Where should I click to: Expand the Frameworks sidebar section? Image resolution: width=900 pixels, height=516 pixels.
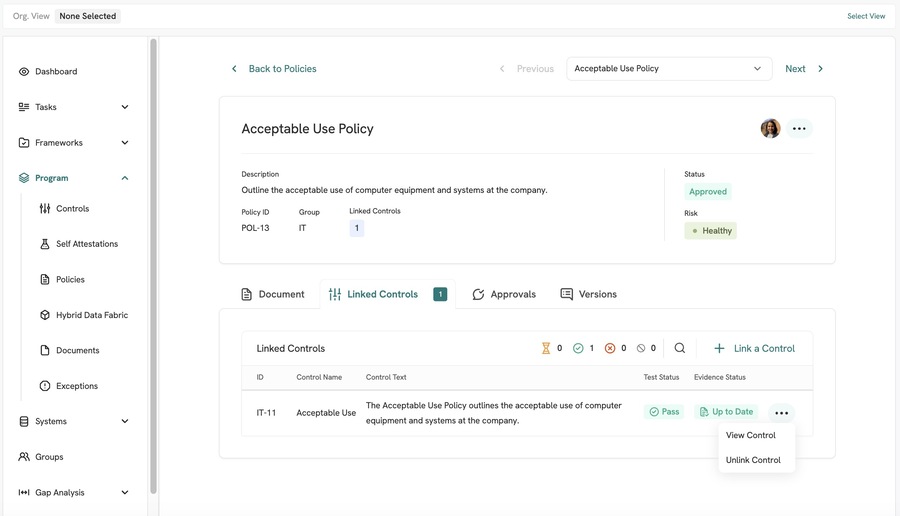tap(125, 142)
